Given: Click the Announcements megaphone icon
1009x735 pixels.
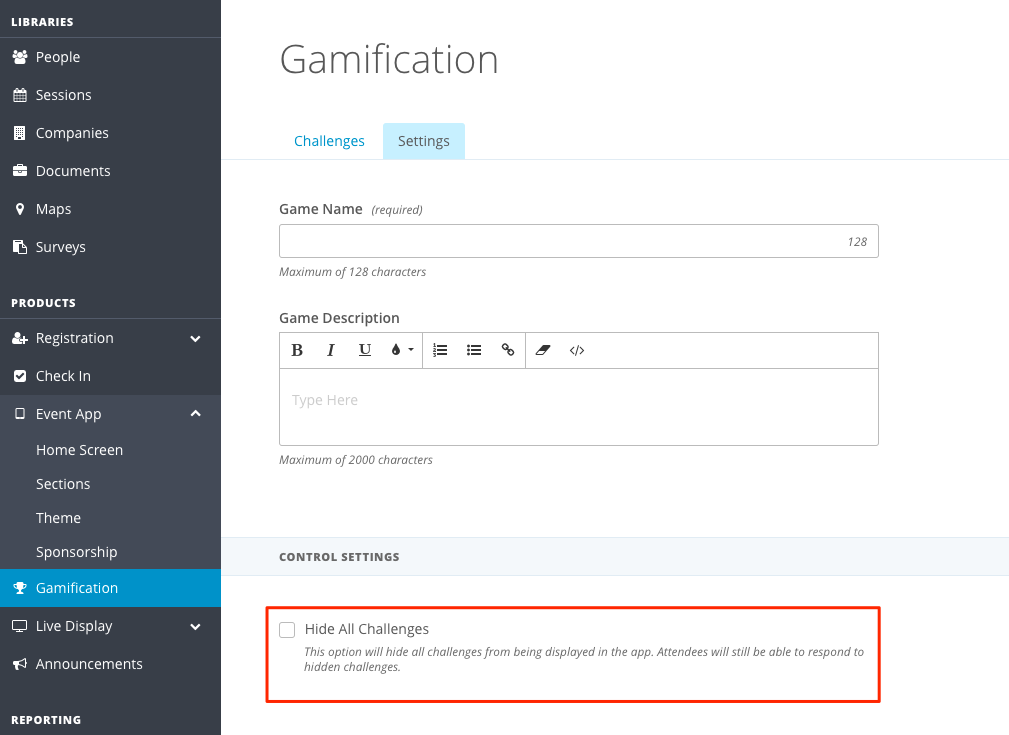Looking at the screenshot, I should 20,664.
